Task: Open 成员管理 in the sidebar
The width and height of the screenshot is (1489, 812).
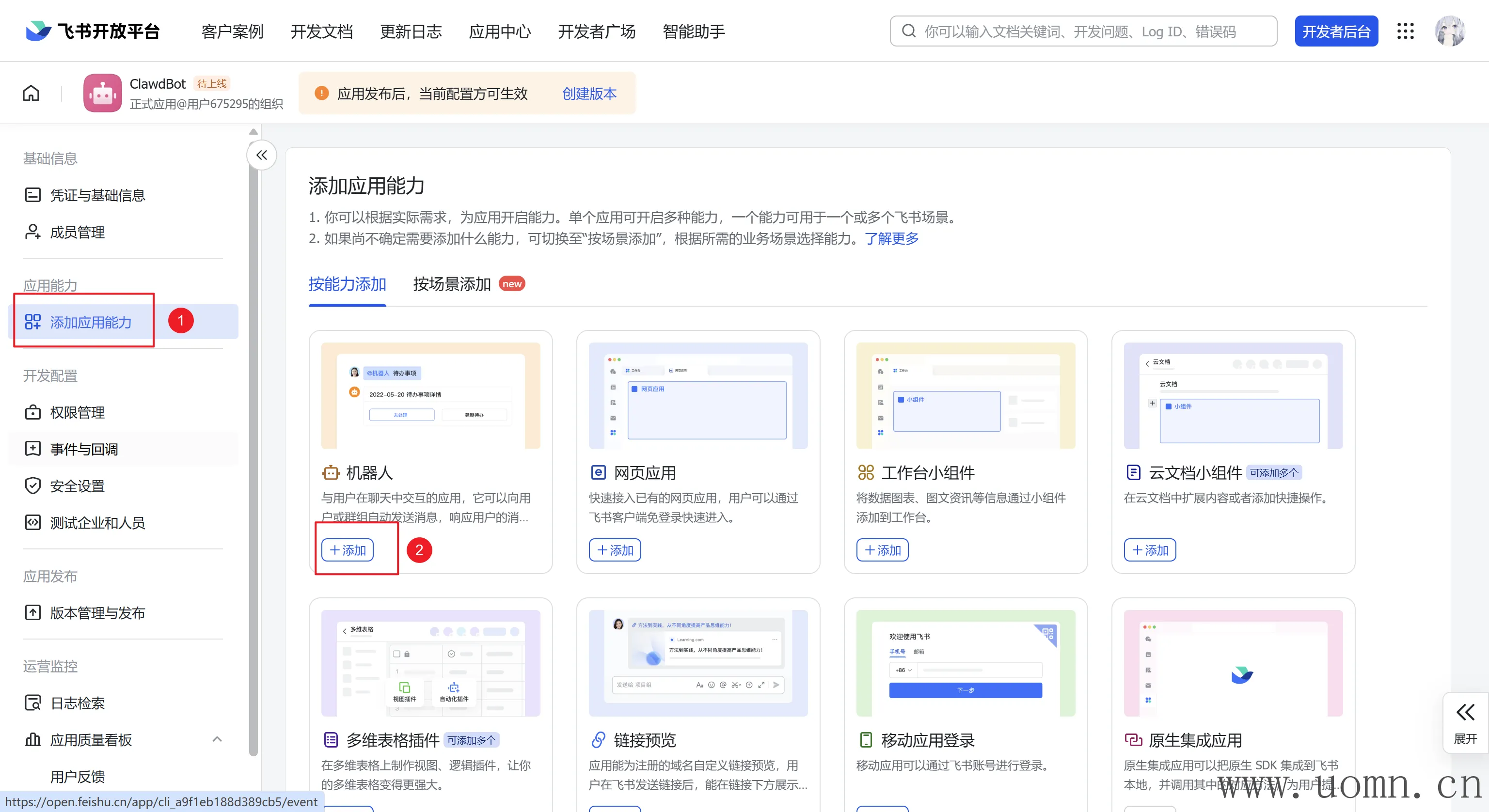Action: point(77,233)
